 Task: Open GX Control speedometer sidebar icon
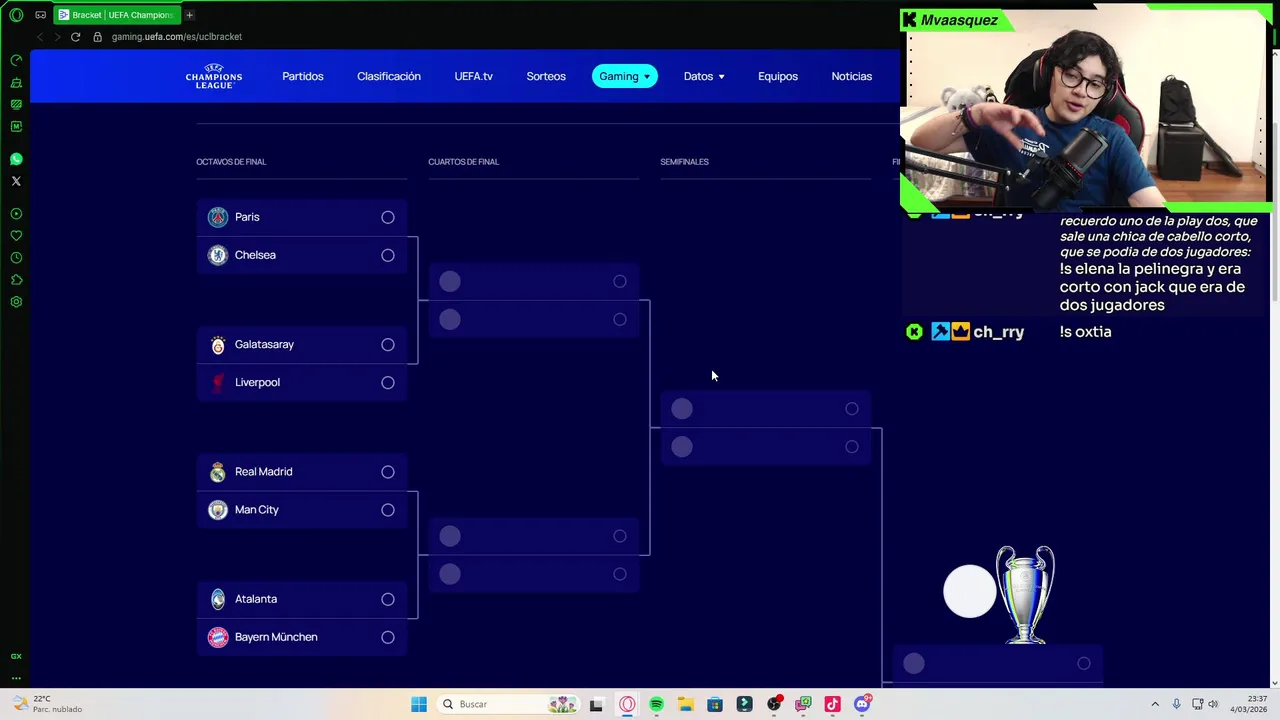pyautogui.click(x=16, y=60)
